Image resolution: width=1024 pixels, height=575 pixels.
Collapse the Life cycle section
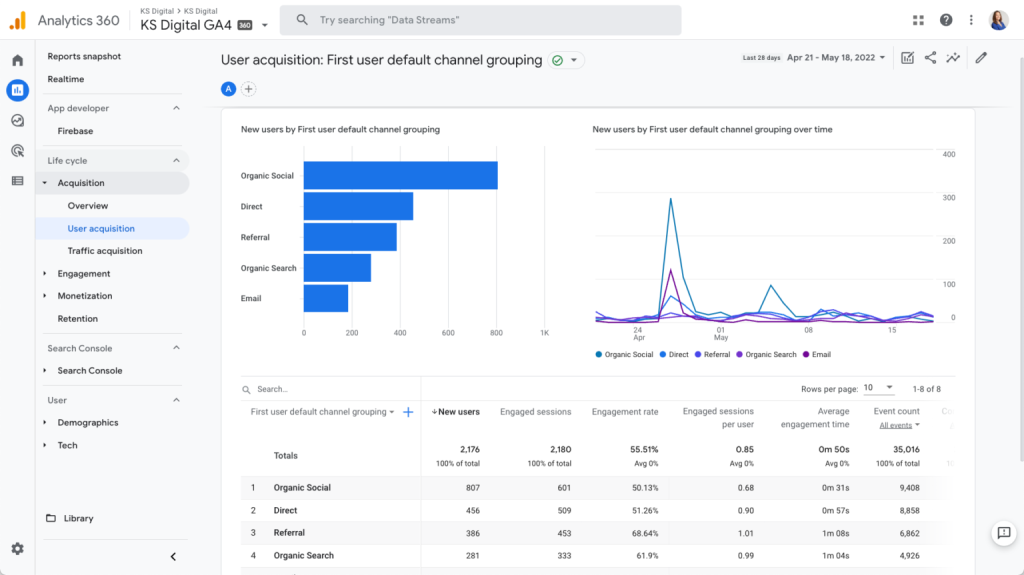(x=176, y=160)
